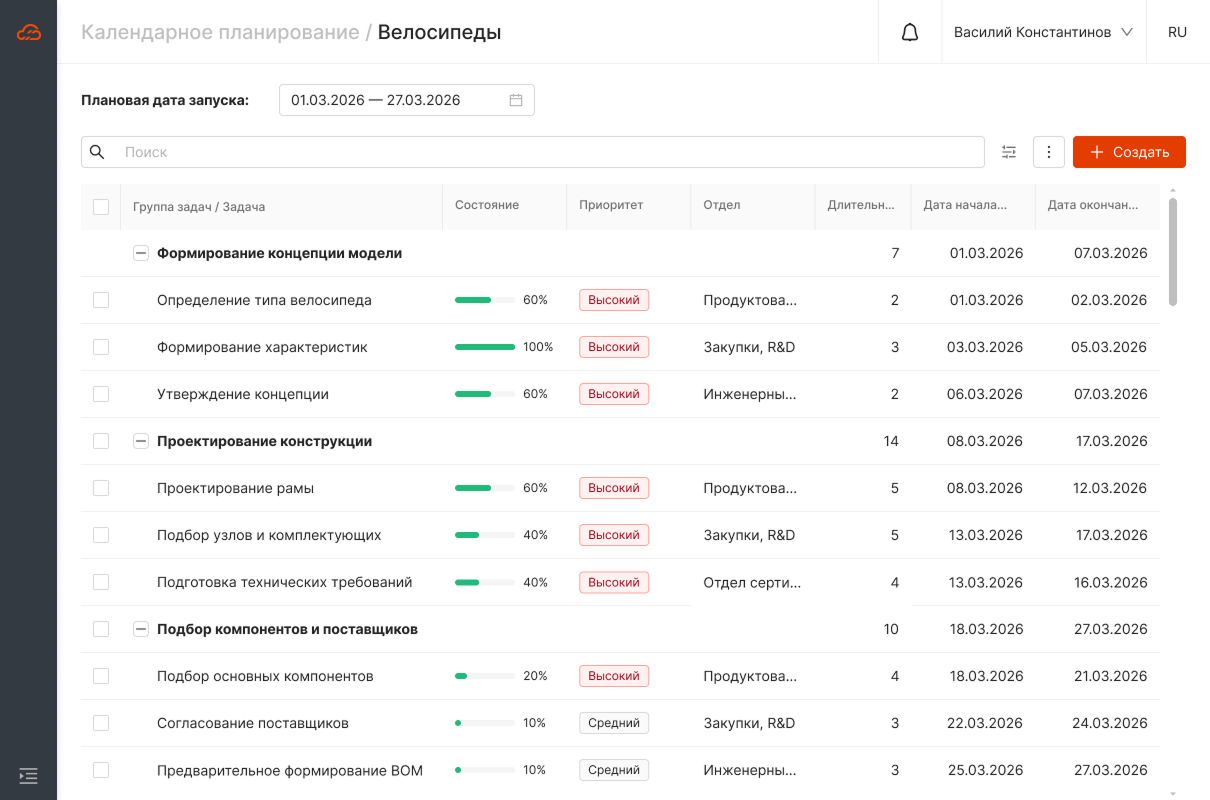This screenshot has height=800, width=1210.
Task: Go to «Календарное планирование» breadcrumb
Action: (x=220, y=32)
